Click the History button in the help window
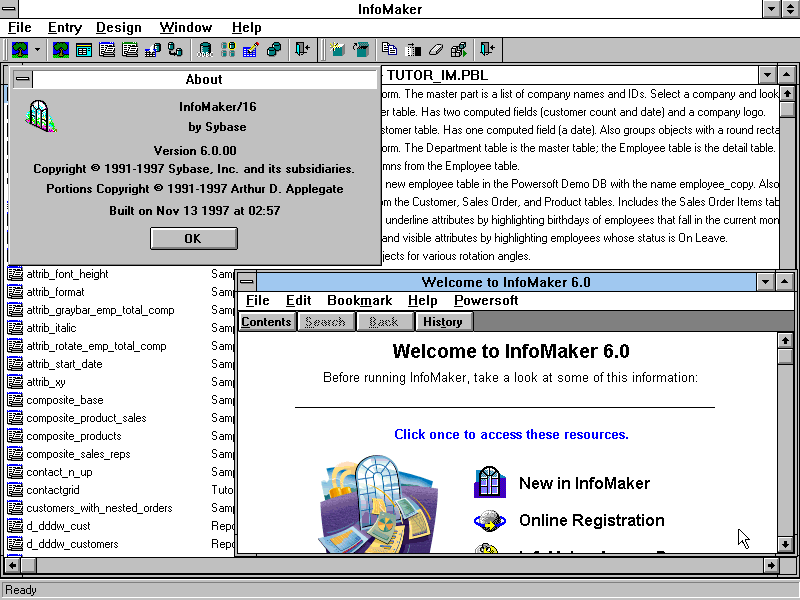The image size is (800, 600). coord(442,322)
